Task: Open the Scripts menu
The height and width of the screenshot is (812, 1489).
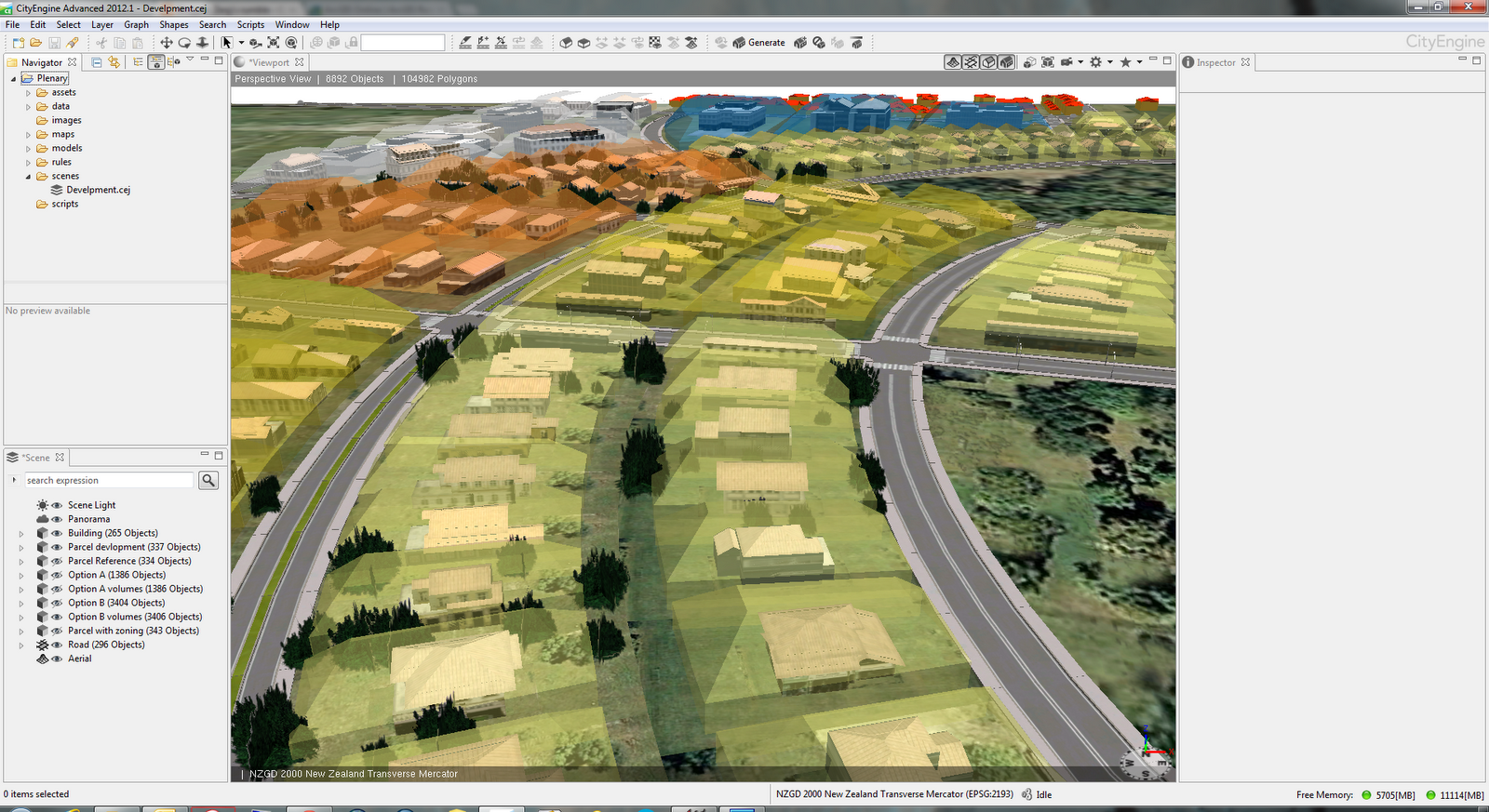Action: point(250,25)
